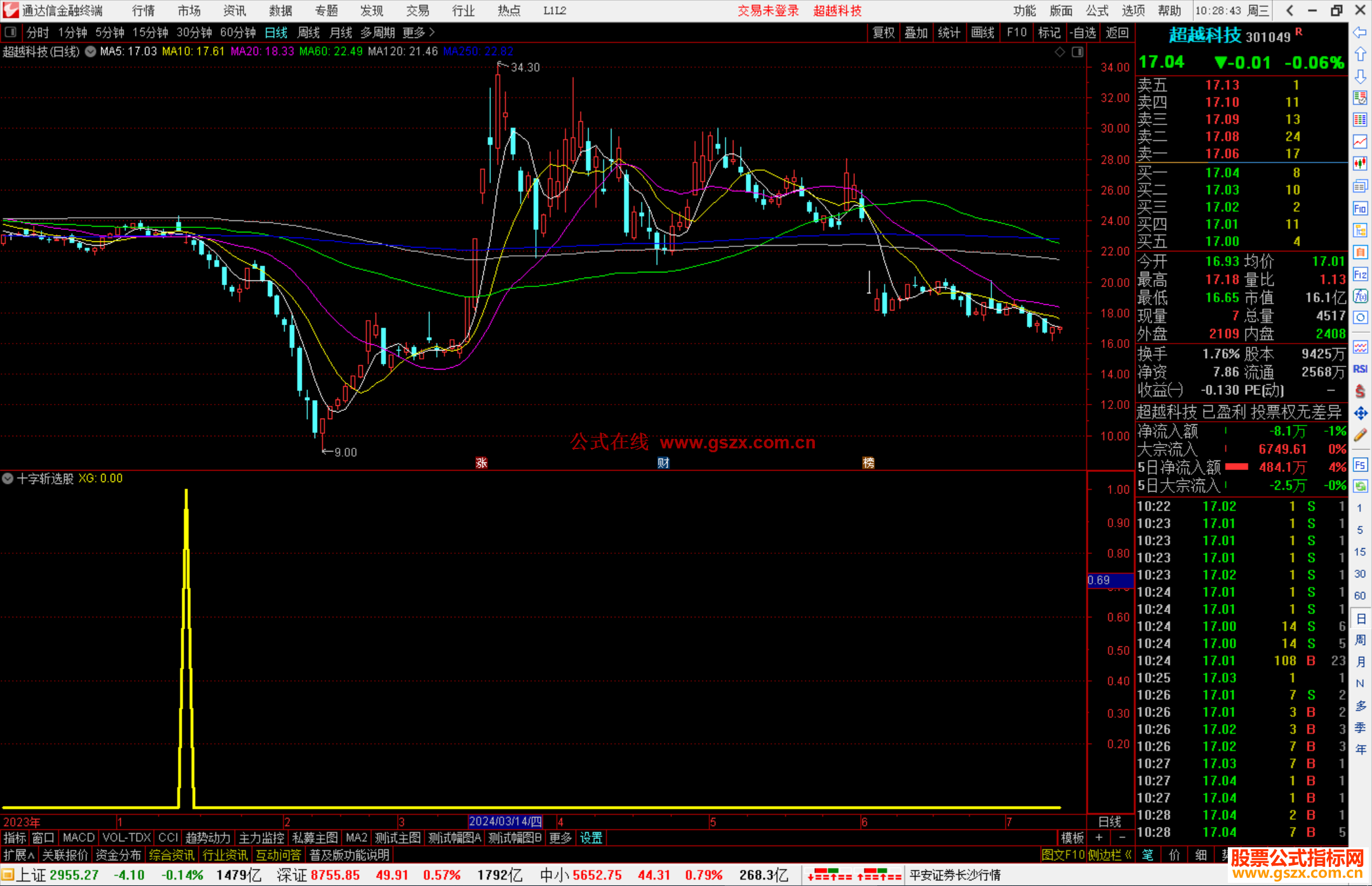Open the candlestick chart sidebar icon

pyautogui.click(x=1359, y=164)
